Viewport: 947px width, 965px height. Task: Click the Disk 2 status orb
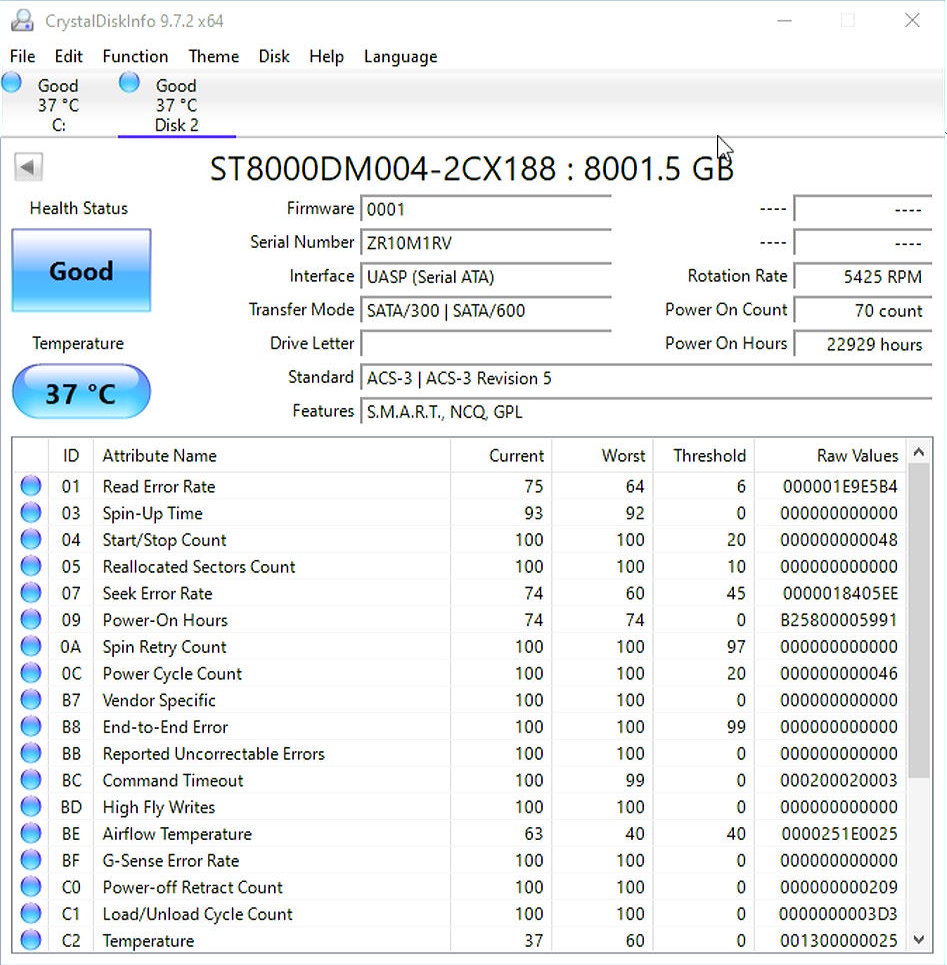(x=129, y=84)
